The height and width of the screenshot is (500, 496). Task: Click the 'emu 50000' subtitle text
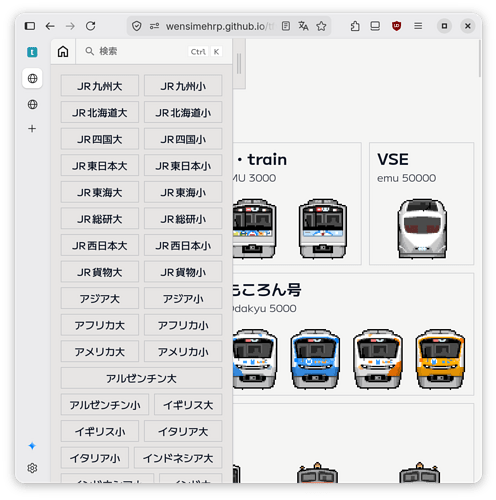[406, 178]
